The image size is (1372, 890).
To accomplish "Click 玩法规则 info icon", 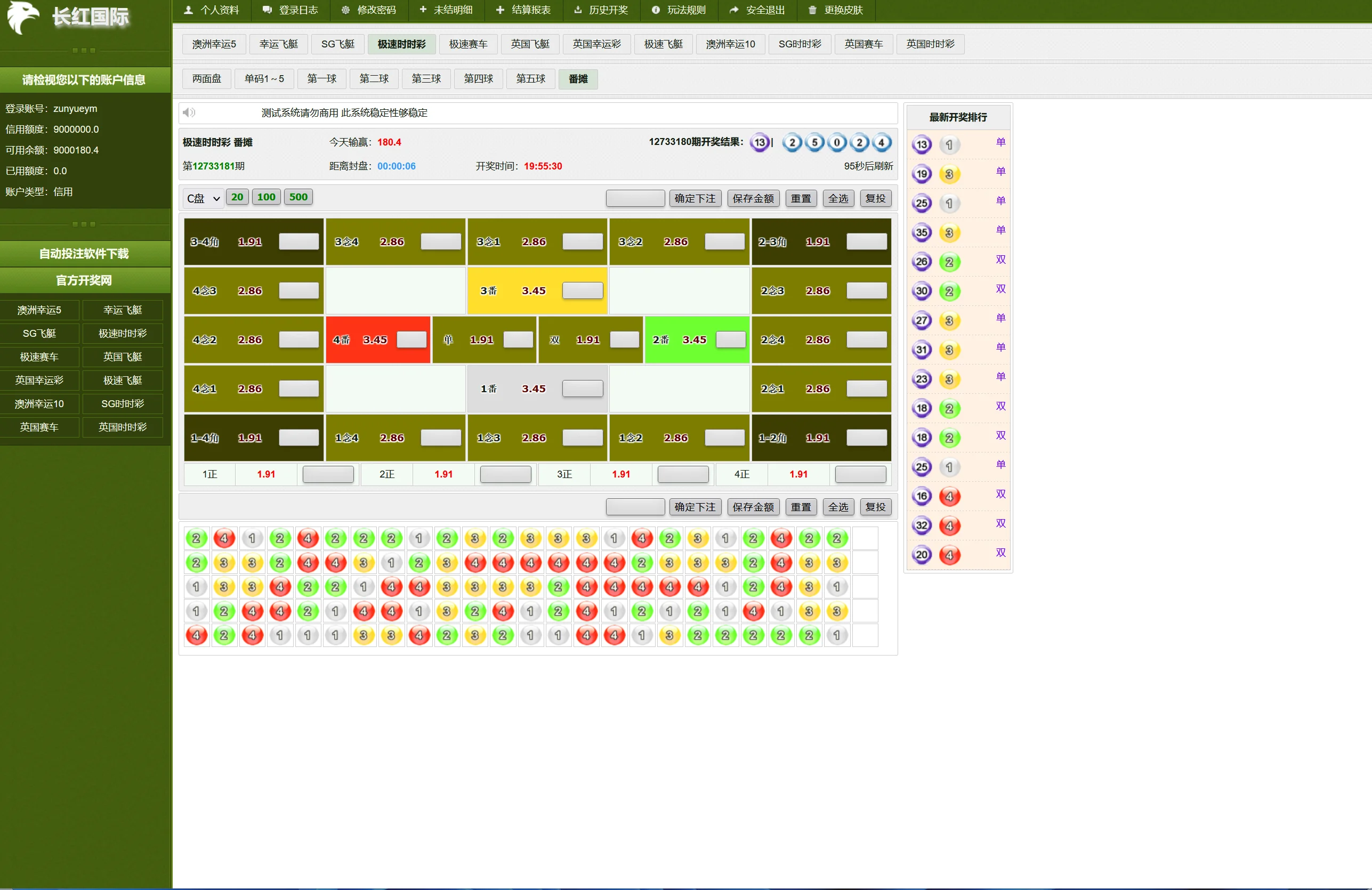I will pos(656,10).
